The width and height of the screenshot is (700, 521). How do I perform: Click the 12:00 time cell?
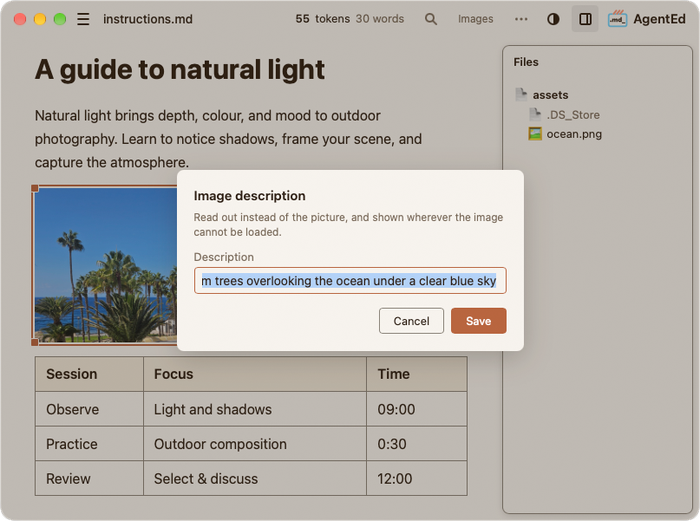tap(417, 478)
